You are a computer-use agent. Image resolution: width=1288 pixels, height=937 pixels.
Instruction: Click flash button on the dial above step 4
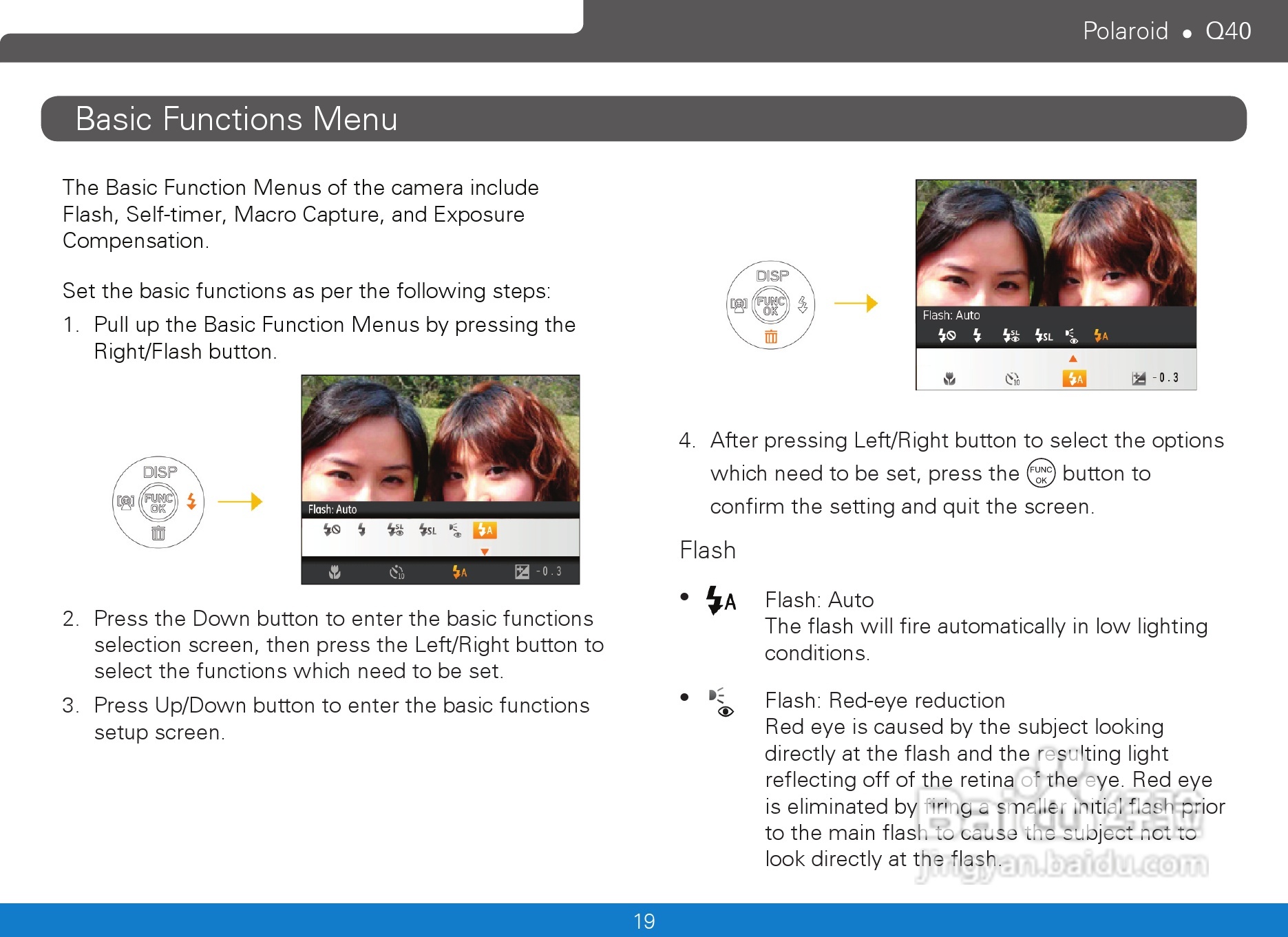pyautogui.click(x=803, y=304)
